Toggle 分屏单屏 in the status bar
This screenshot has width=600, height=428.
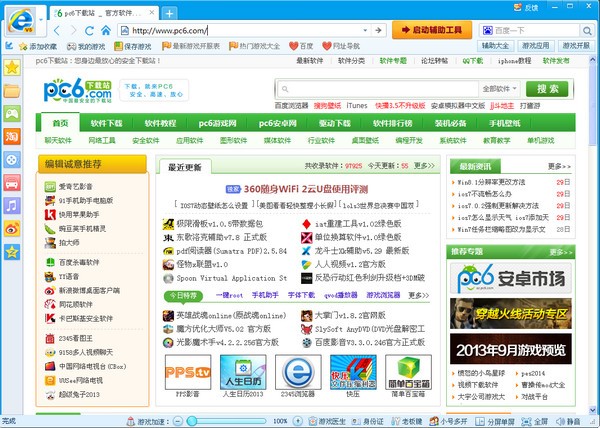[x=495, y=421]
